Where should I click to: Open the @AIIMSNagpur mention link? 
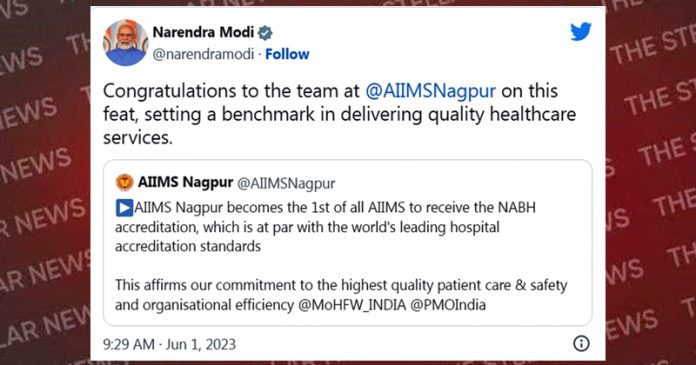430,91
